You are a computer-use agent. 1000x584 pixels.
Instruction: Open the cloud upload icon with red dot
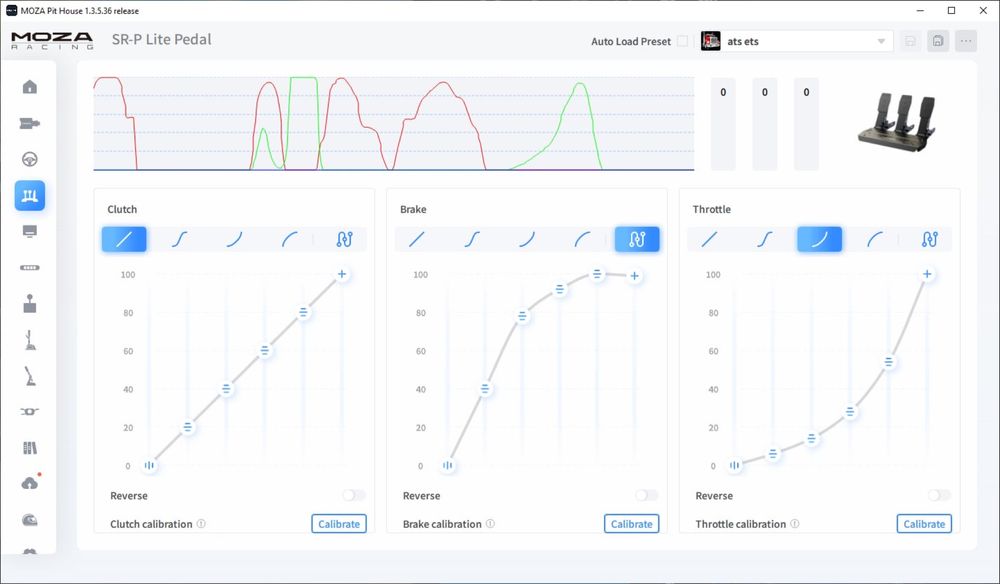click(x=30, y=483)
